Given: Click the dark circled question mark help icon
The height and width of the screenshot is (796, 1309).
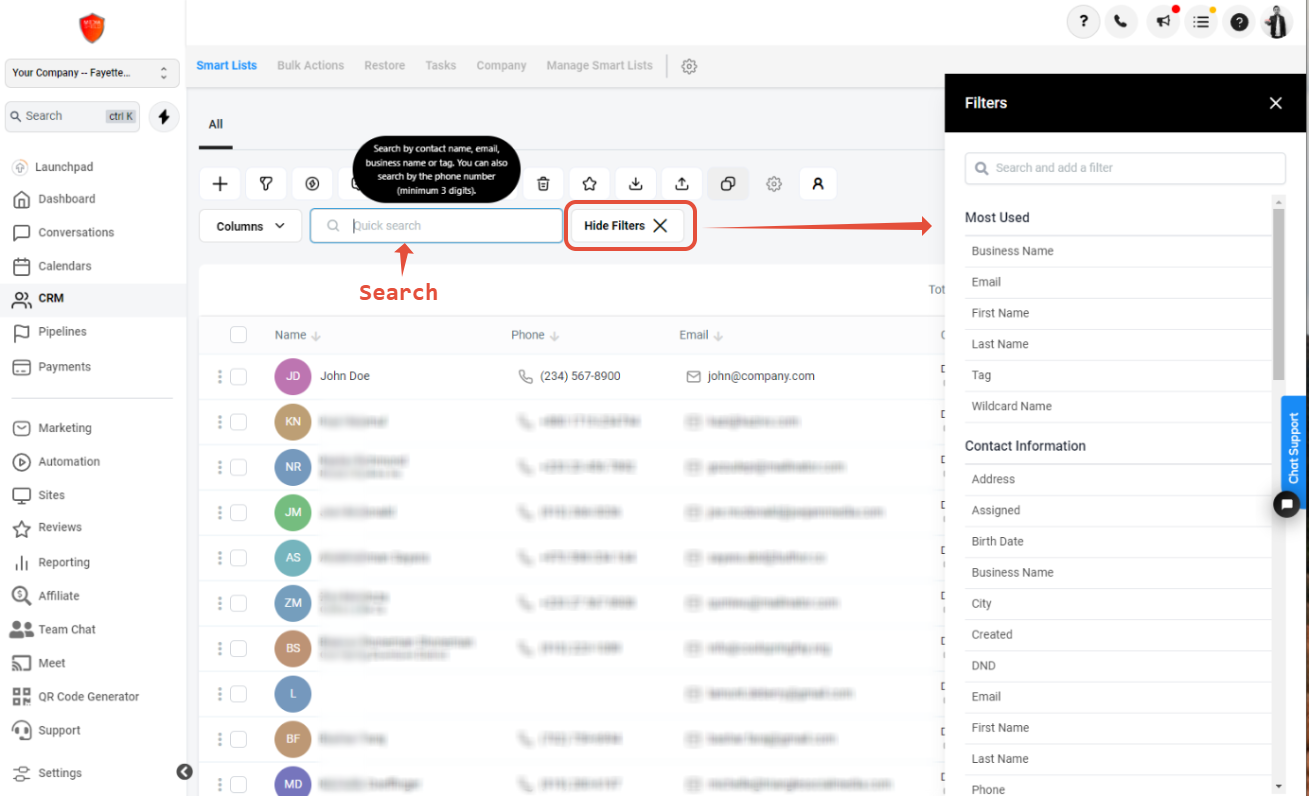Looking at the screenshot, I should (1239, 21).
